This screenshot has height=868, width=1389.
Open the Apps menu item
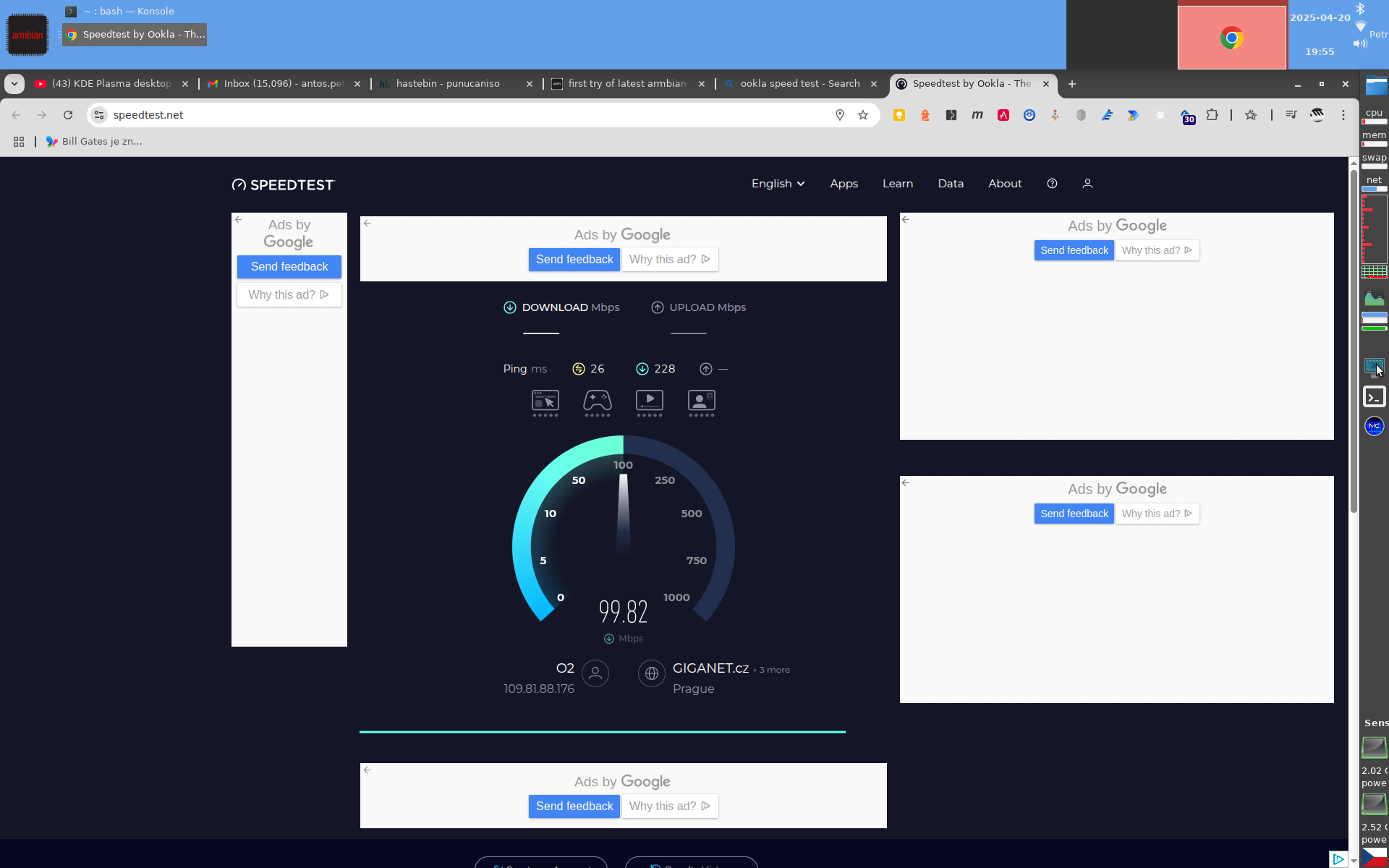tap(844, 184)
